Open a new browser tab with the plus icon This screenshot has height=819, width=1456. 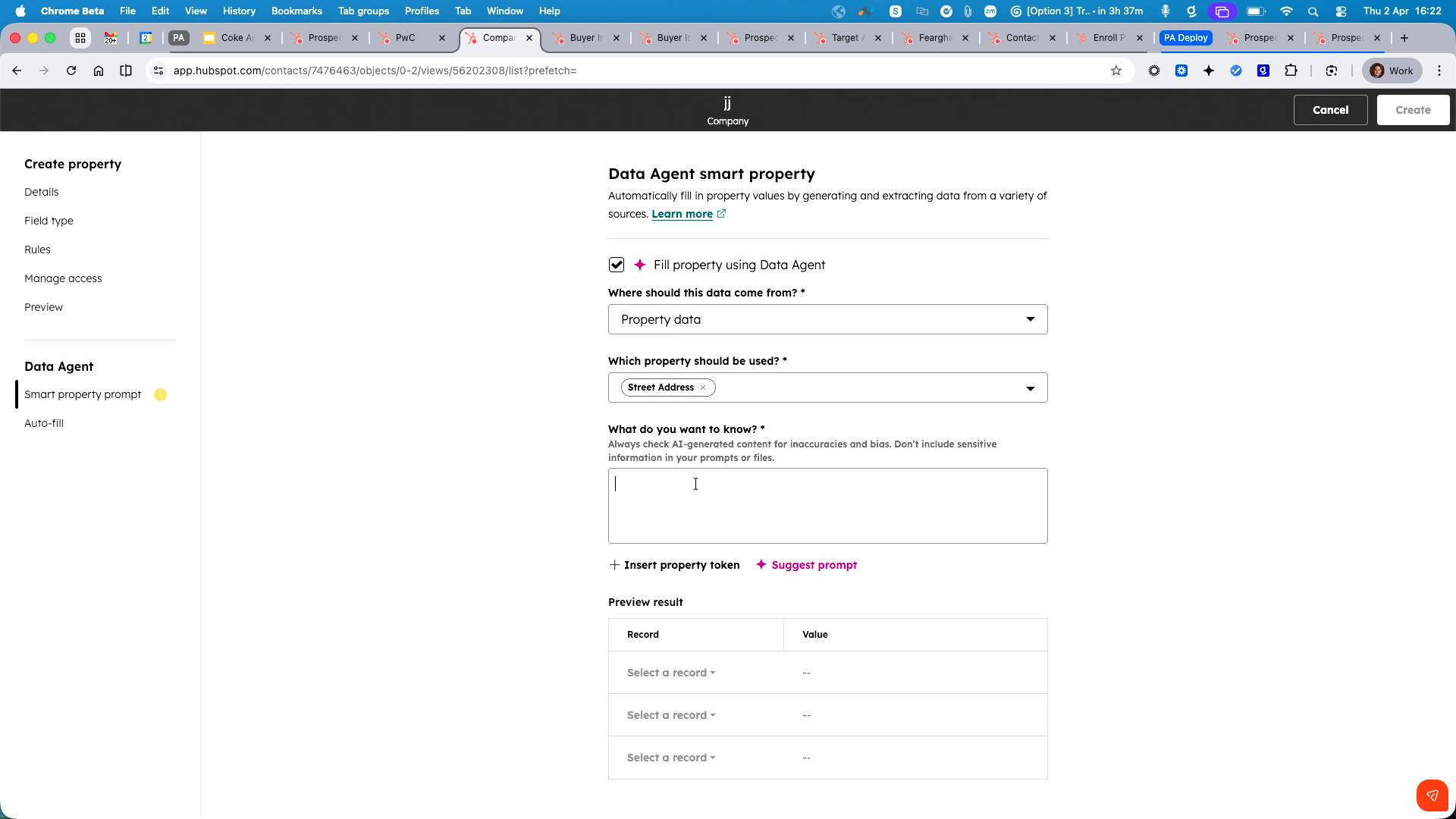tap(1404, 38)
